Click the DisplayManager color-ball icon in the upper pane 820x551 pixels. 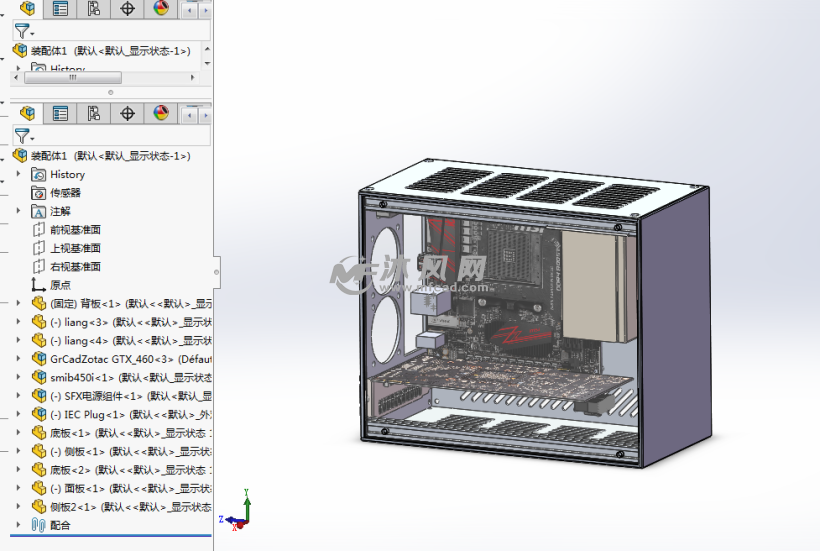160,9
